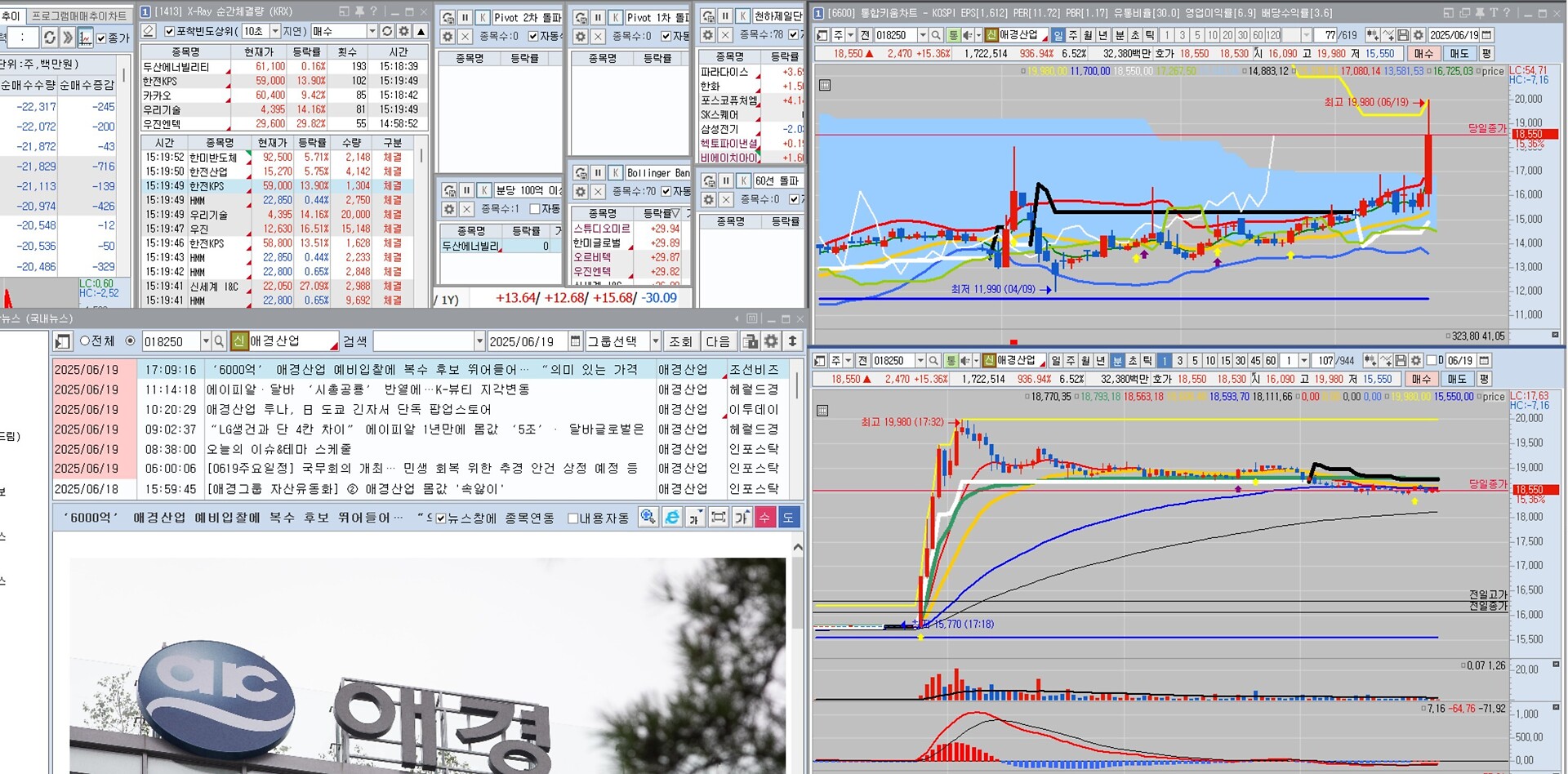
Task: Click X-Ray window refresh icon
Action: 387,31
